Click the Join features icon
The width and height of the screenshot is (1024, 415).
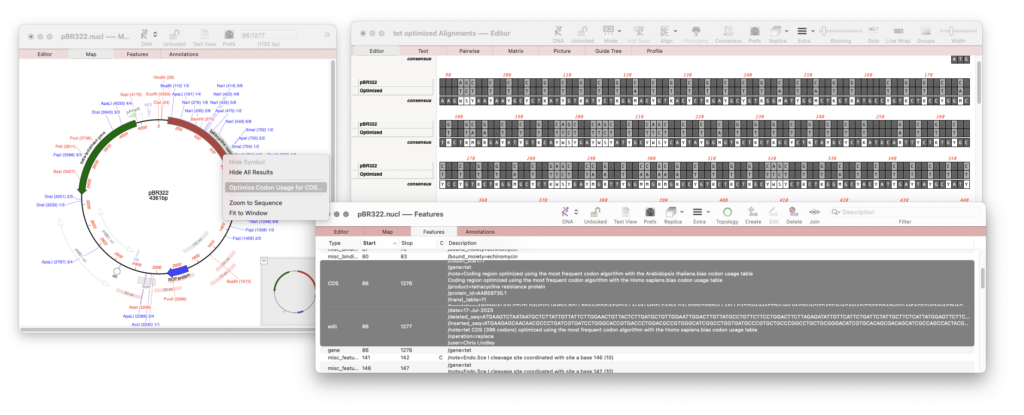[x=814, y=212]
